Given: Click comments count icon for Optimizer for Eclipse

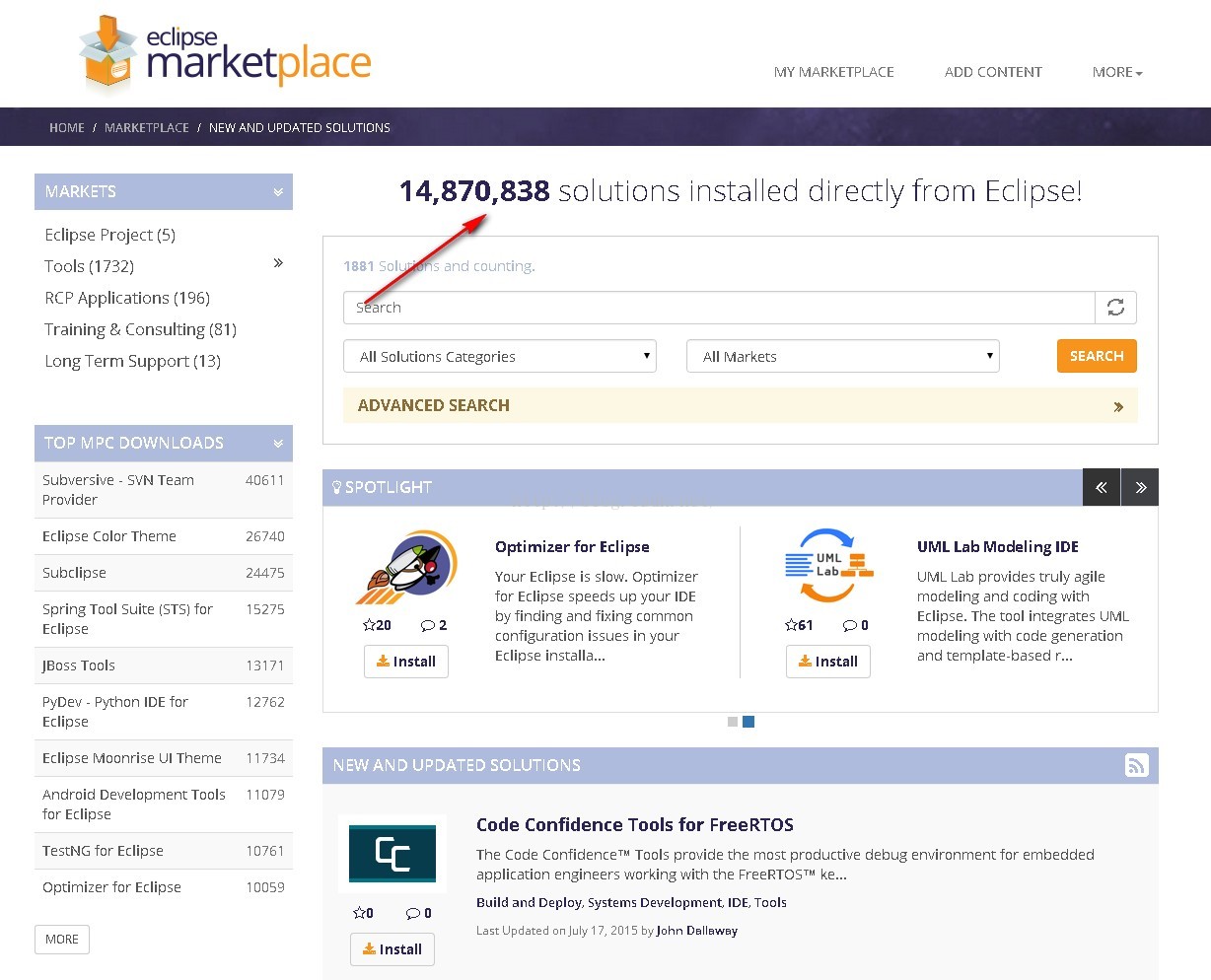Looking at the screenshot, I should tap(434, 625).
